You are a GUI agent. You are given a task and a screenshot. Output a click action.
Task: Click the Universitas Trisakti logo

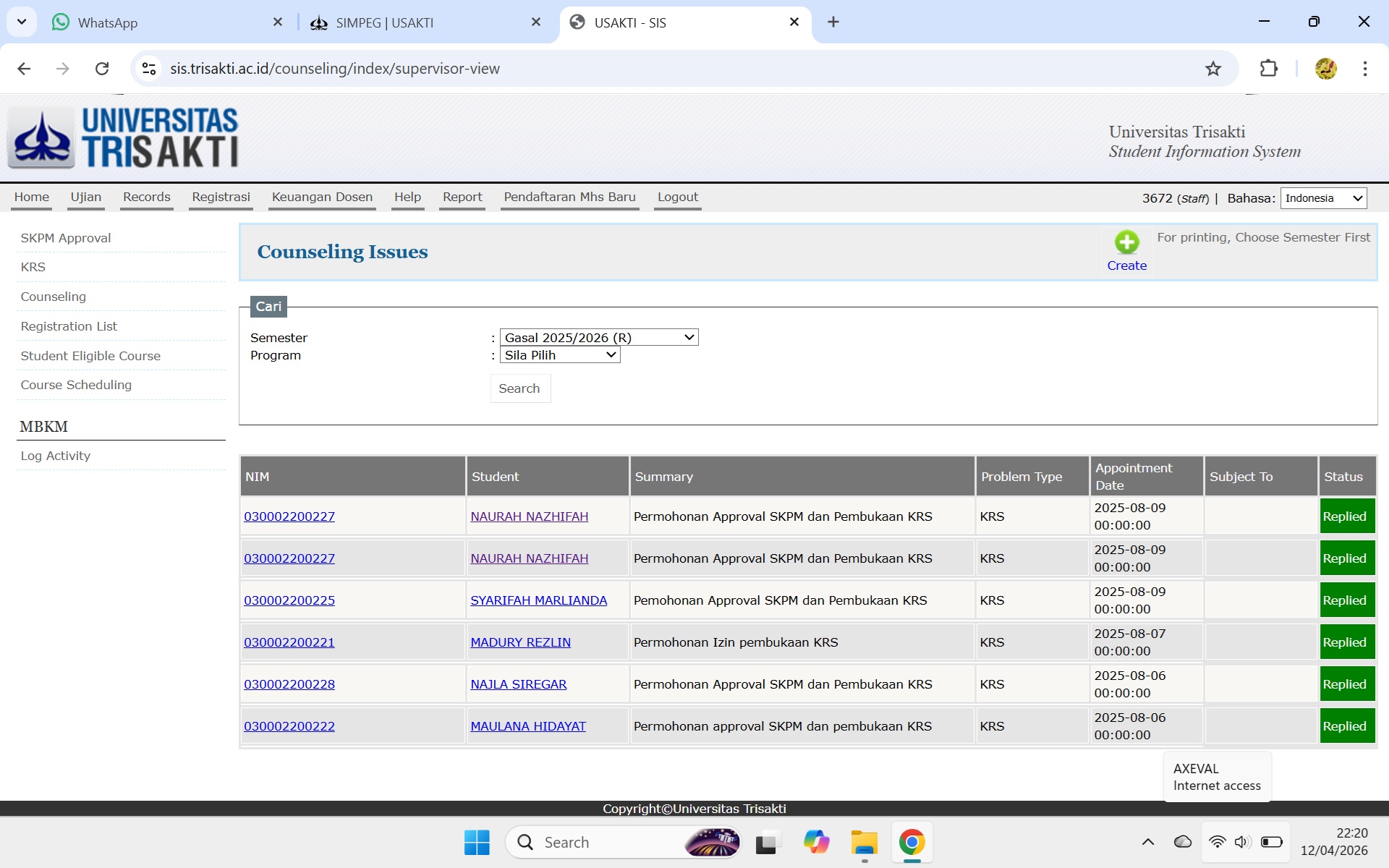coord(123,137)
